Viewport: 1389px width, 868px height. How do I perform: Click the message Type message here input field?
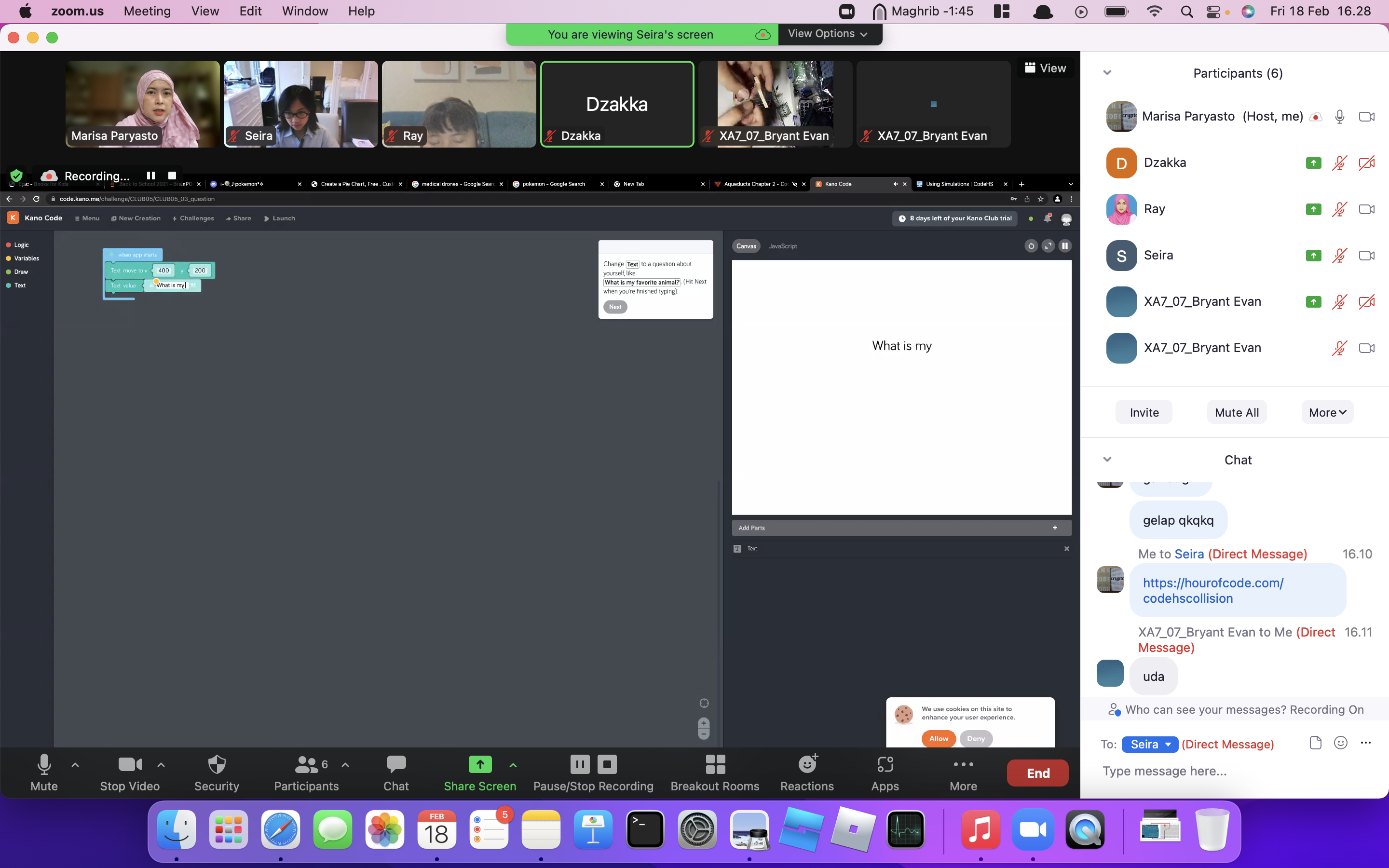(1237, 771)
